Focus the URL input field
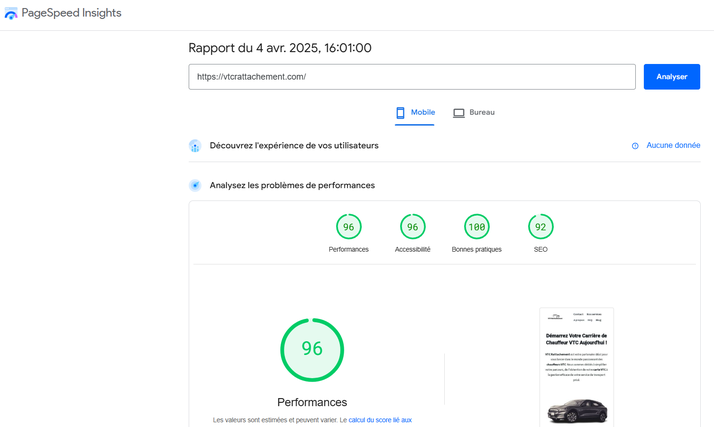Image resolution: width=714 pixels, height=427 pixels. [x=411, y=77]
